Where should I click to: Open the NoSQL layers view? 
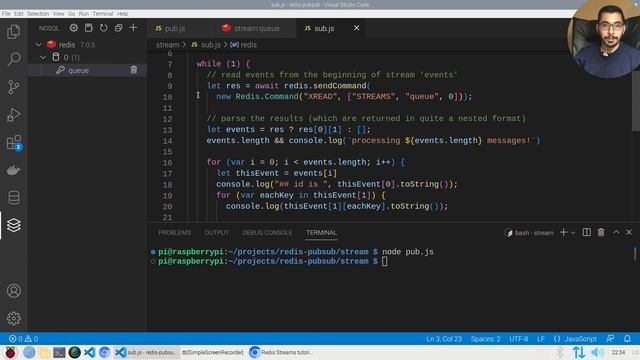[x=13, y=225]
